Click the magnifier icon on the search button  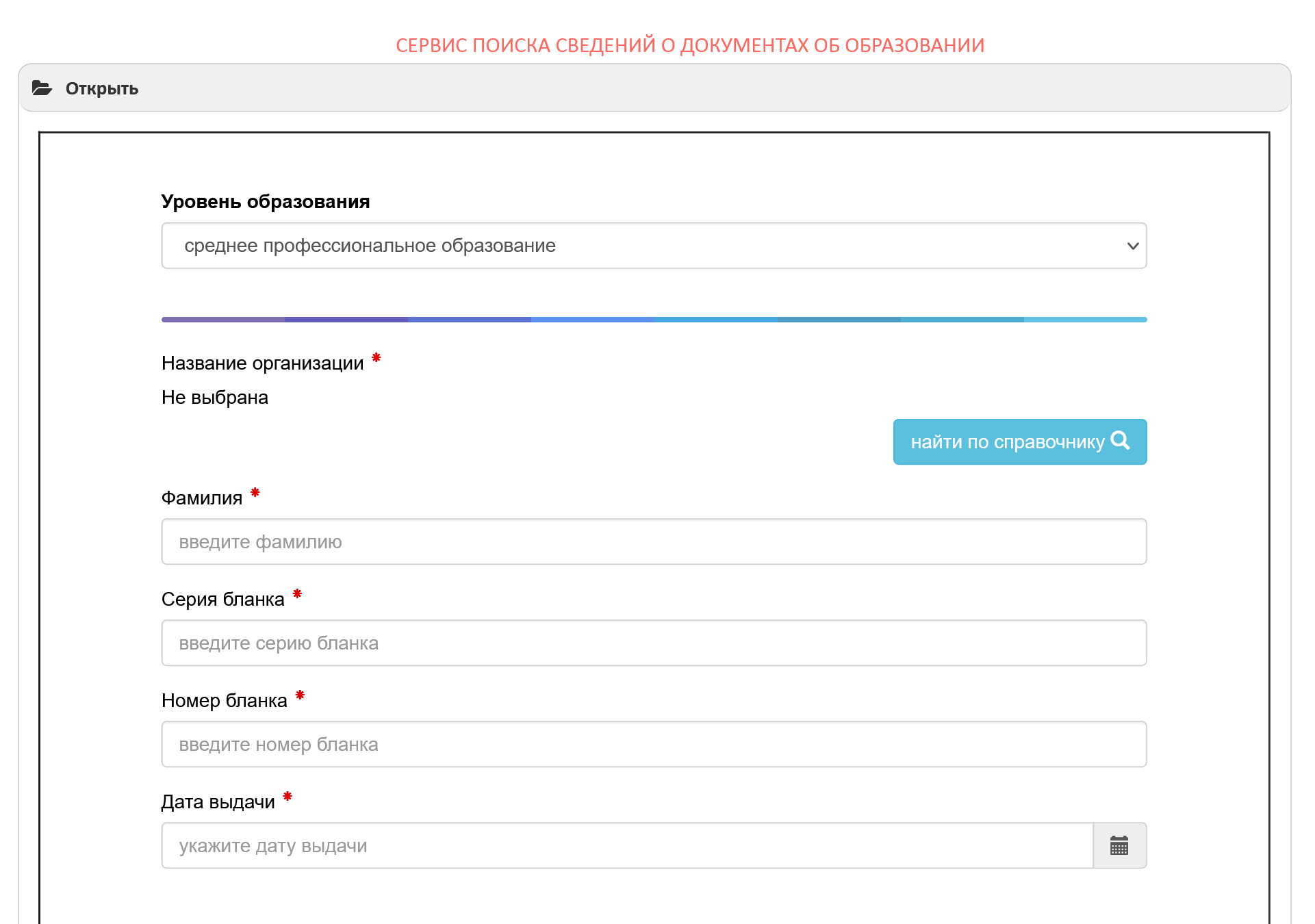point(1121,441)
